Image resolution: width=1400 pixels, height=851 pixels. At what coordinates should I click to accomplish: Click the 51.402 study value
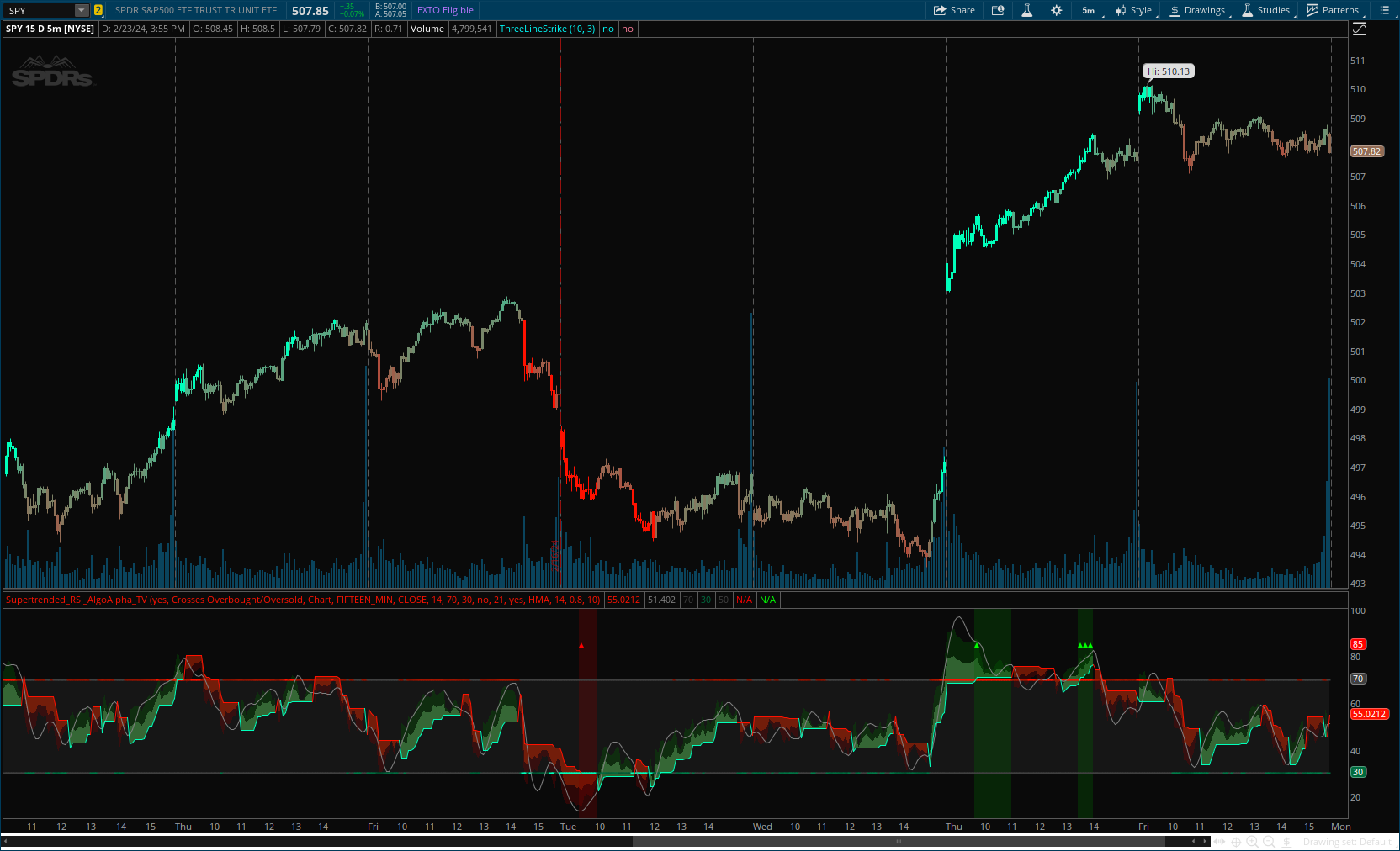(661, 600)
